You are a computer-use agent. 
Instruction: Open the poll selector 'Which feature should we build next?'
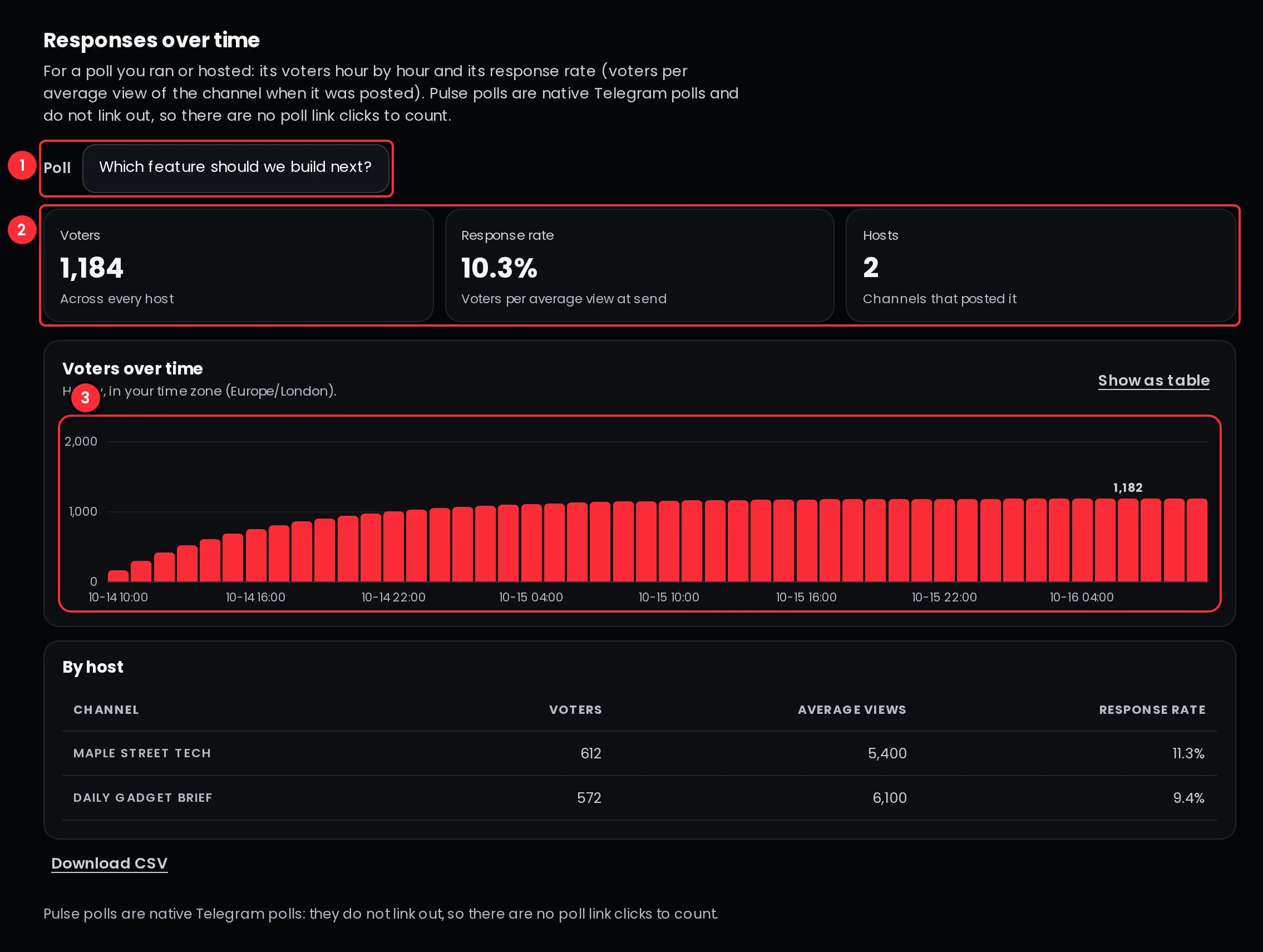click(236, 168)
